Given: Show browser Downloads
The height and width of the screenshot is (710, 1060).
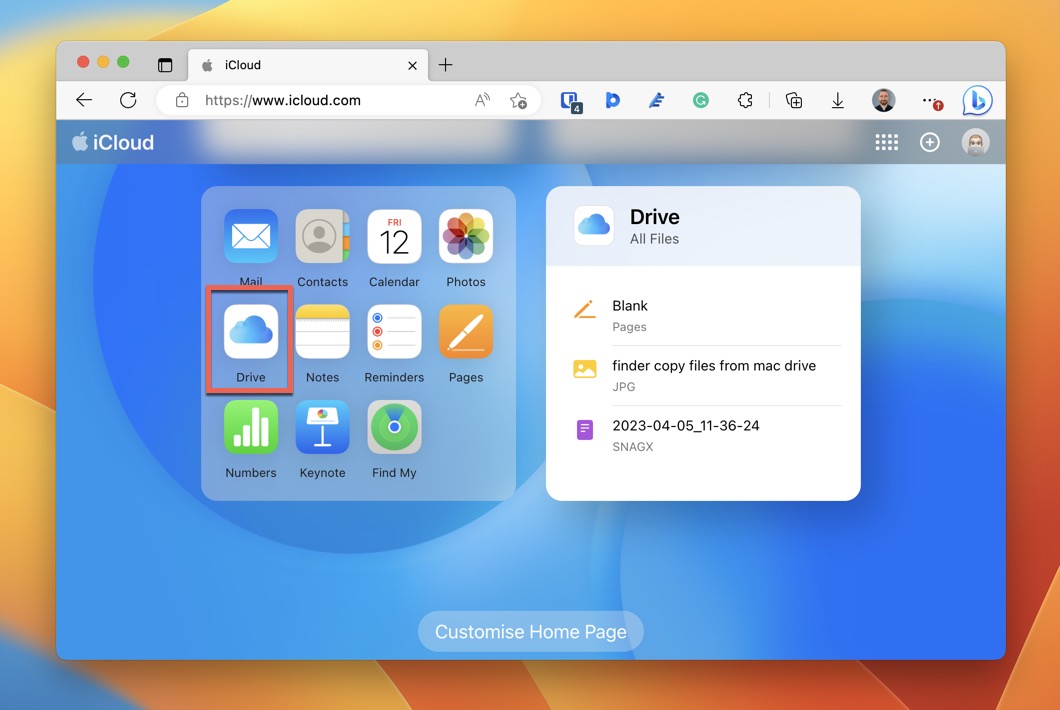Looking at the screenshot, I should 838,100.
